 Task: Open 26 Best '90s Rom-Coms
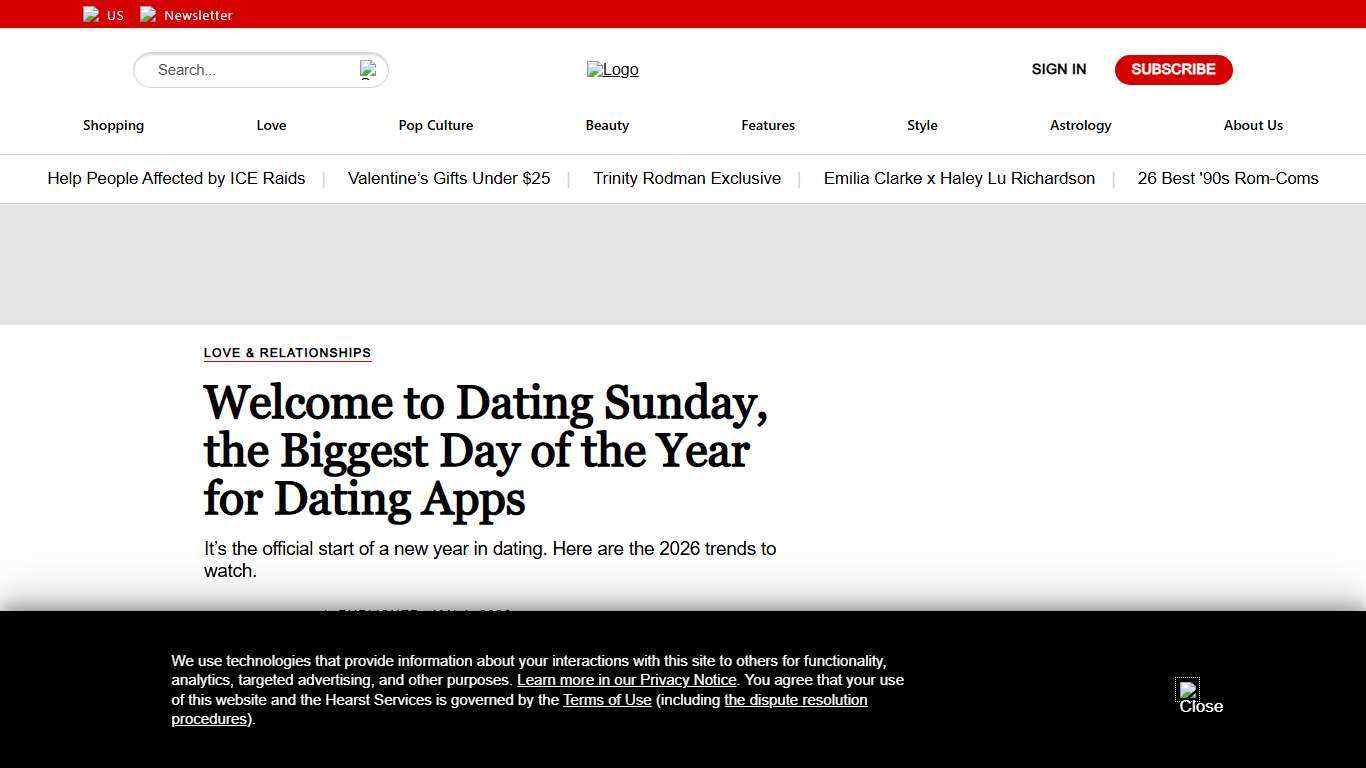click(1228, 178)
